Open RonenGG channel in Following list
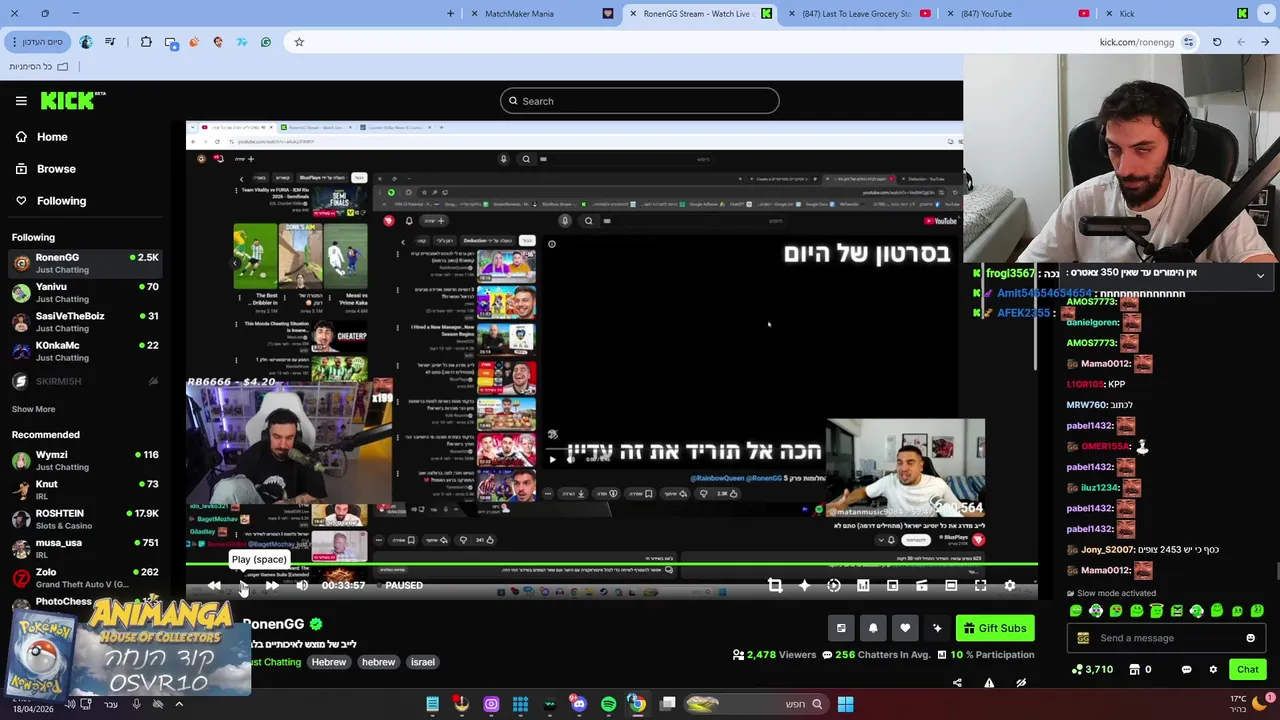The width and height of the screenshot is (1280, 720). [85, 263]
